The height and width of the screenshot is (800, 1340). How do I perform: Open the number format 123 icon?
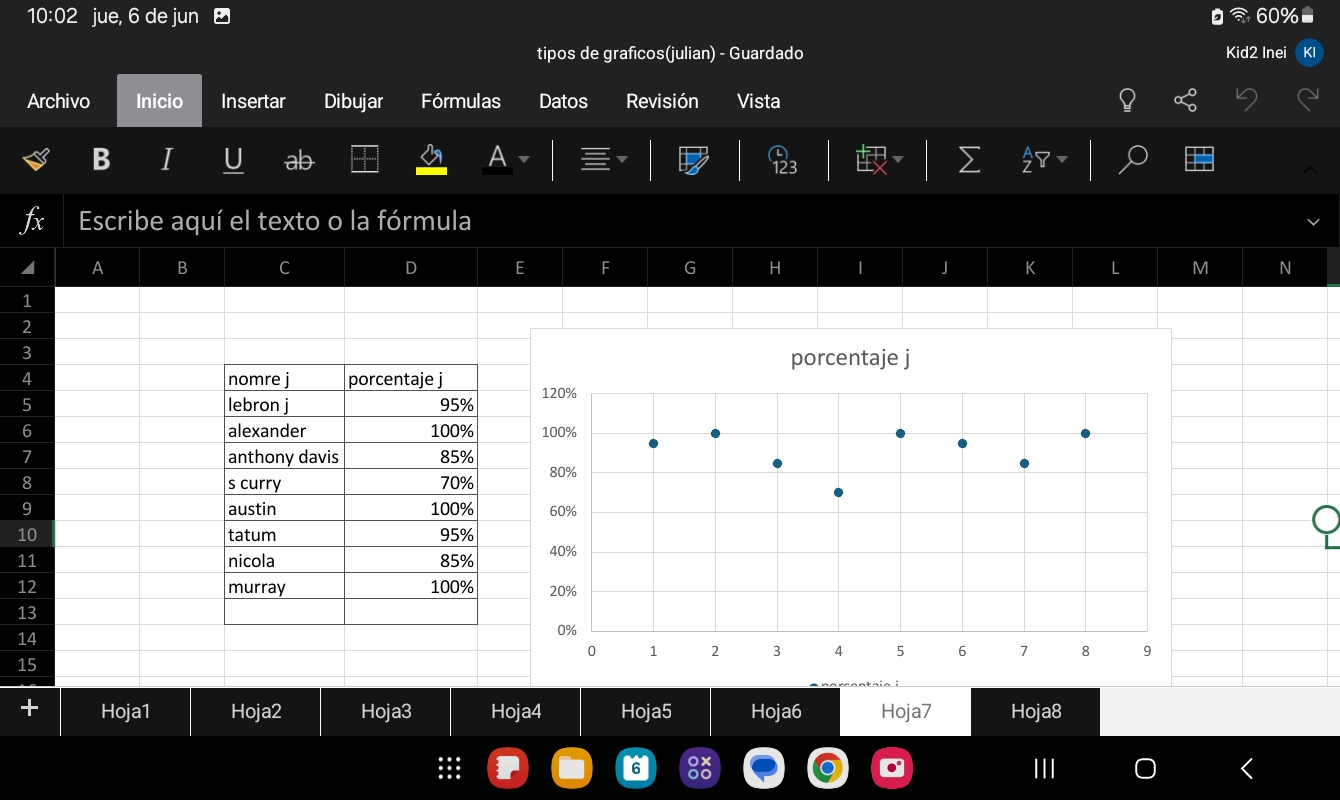782,160
